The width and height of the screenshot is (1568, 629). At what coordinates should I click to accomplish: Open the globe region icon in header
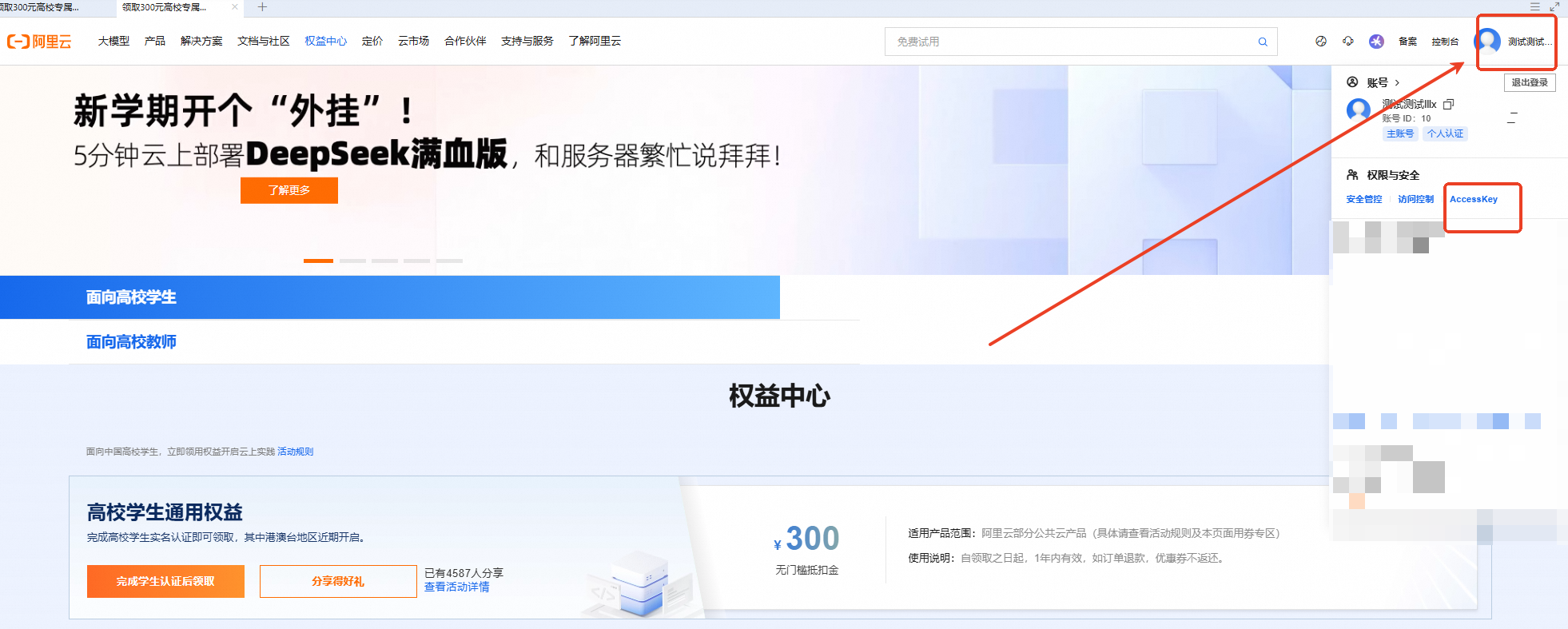(1321, 42)
